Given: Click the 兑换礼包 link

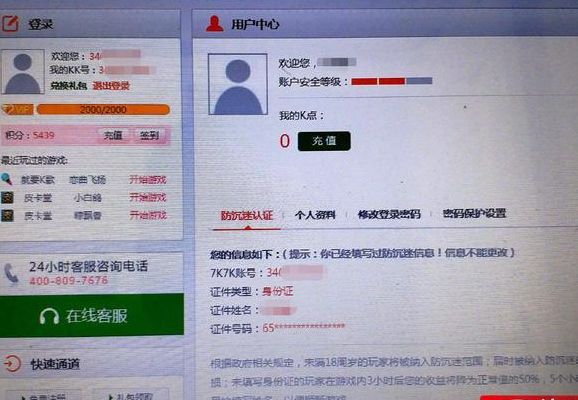Looking at the screenshot, I should coord(69,86).
